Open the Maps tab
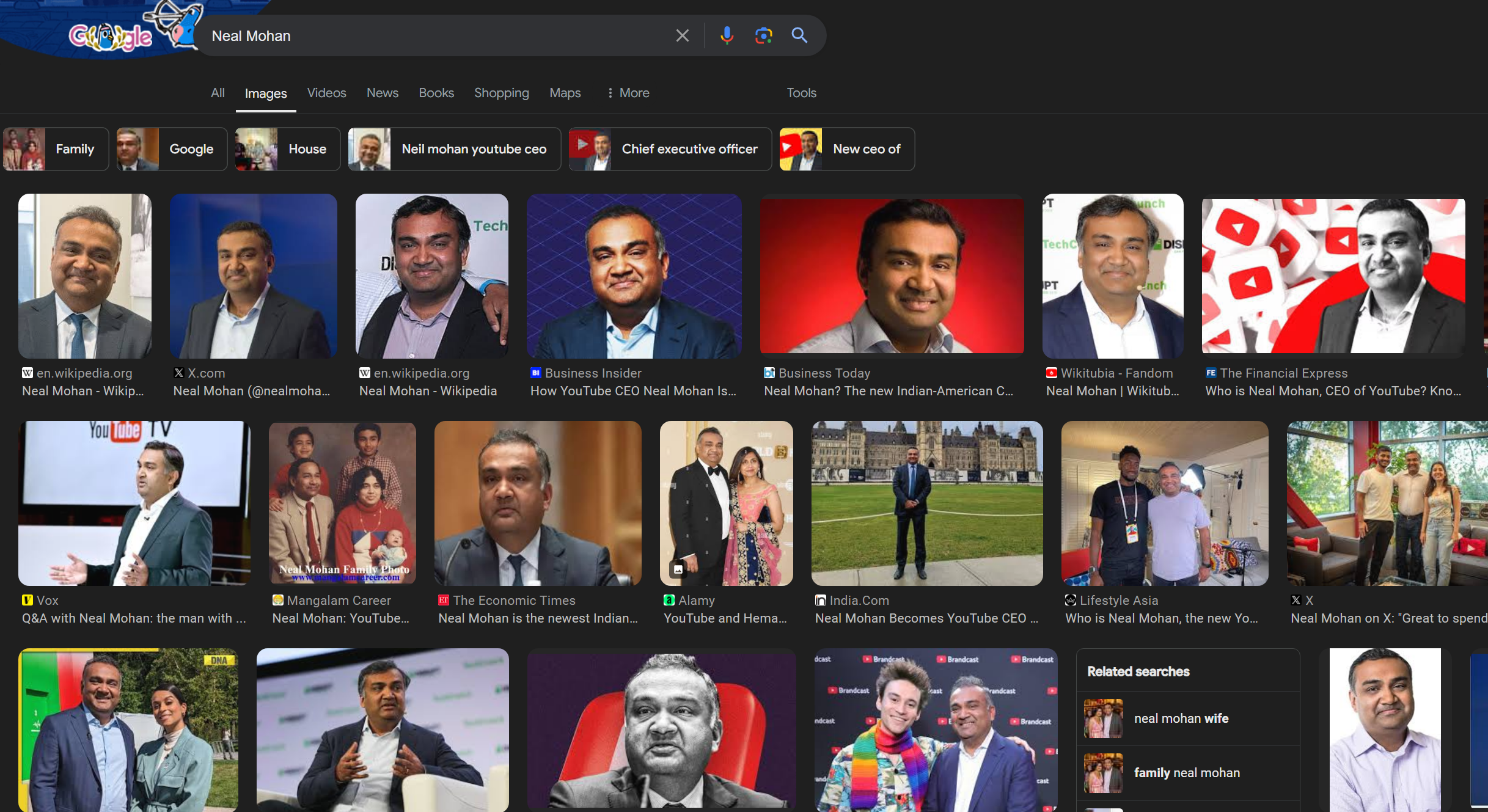The width and height of the screenshot is (1488, 812). click(x=565, y=93)
